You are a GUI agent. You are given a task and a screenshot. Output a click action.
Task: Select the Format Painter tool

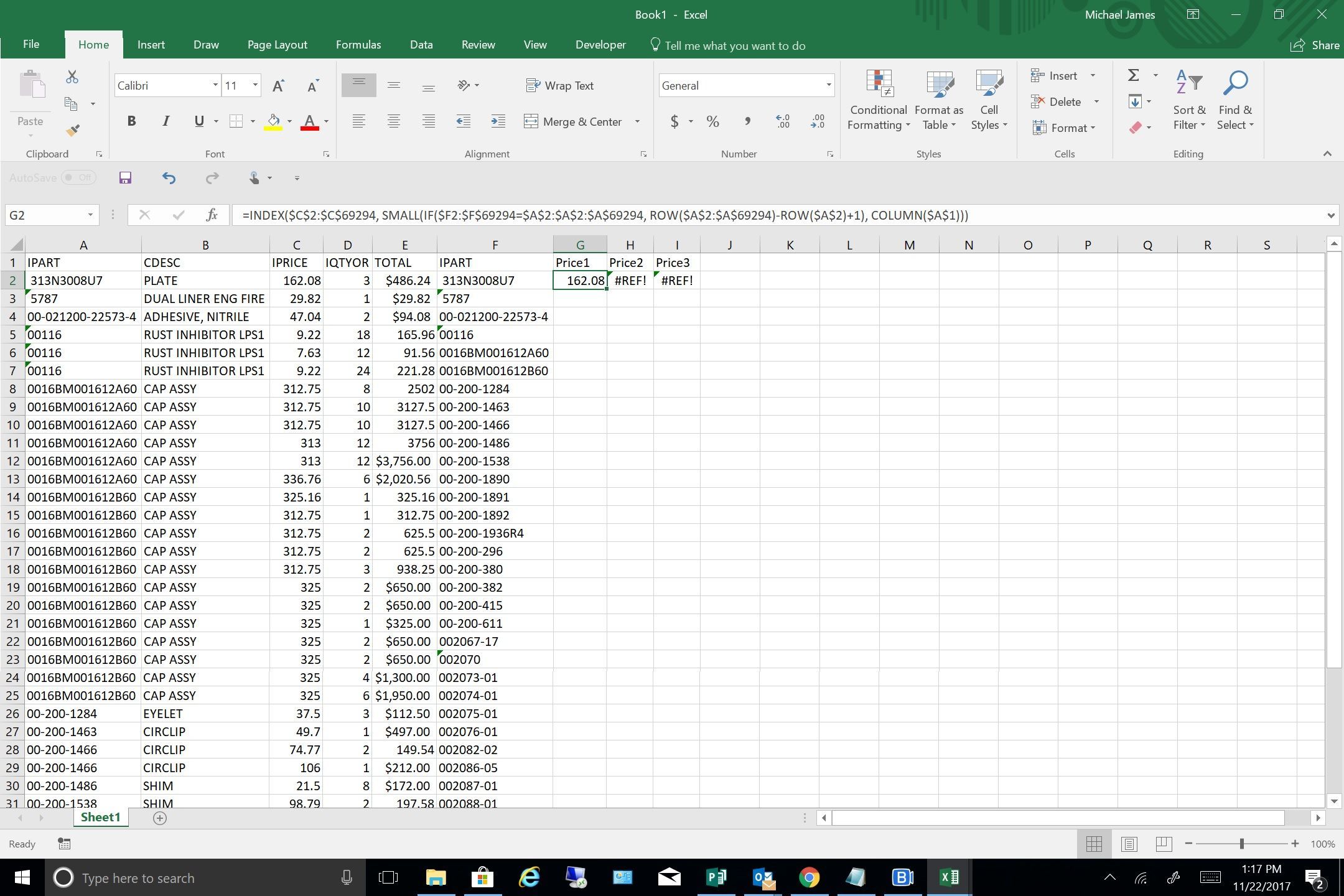click(x=73, y=130)
